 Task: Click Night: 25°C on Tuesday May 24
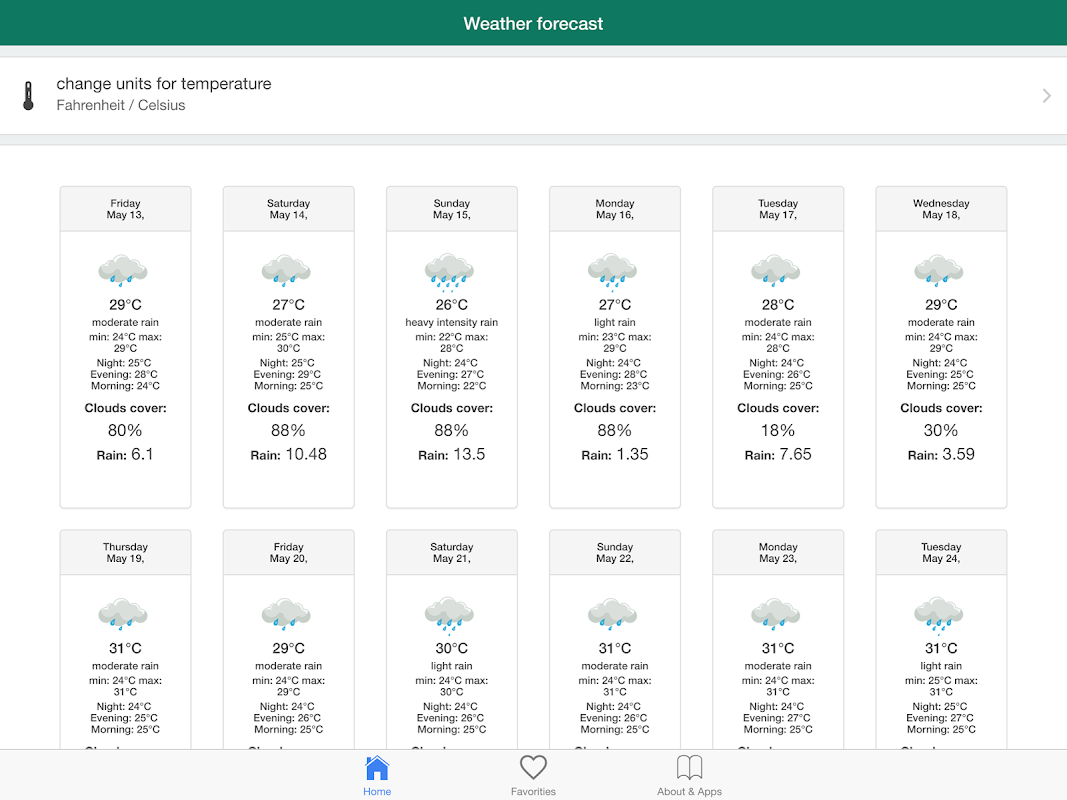point(940,707)
